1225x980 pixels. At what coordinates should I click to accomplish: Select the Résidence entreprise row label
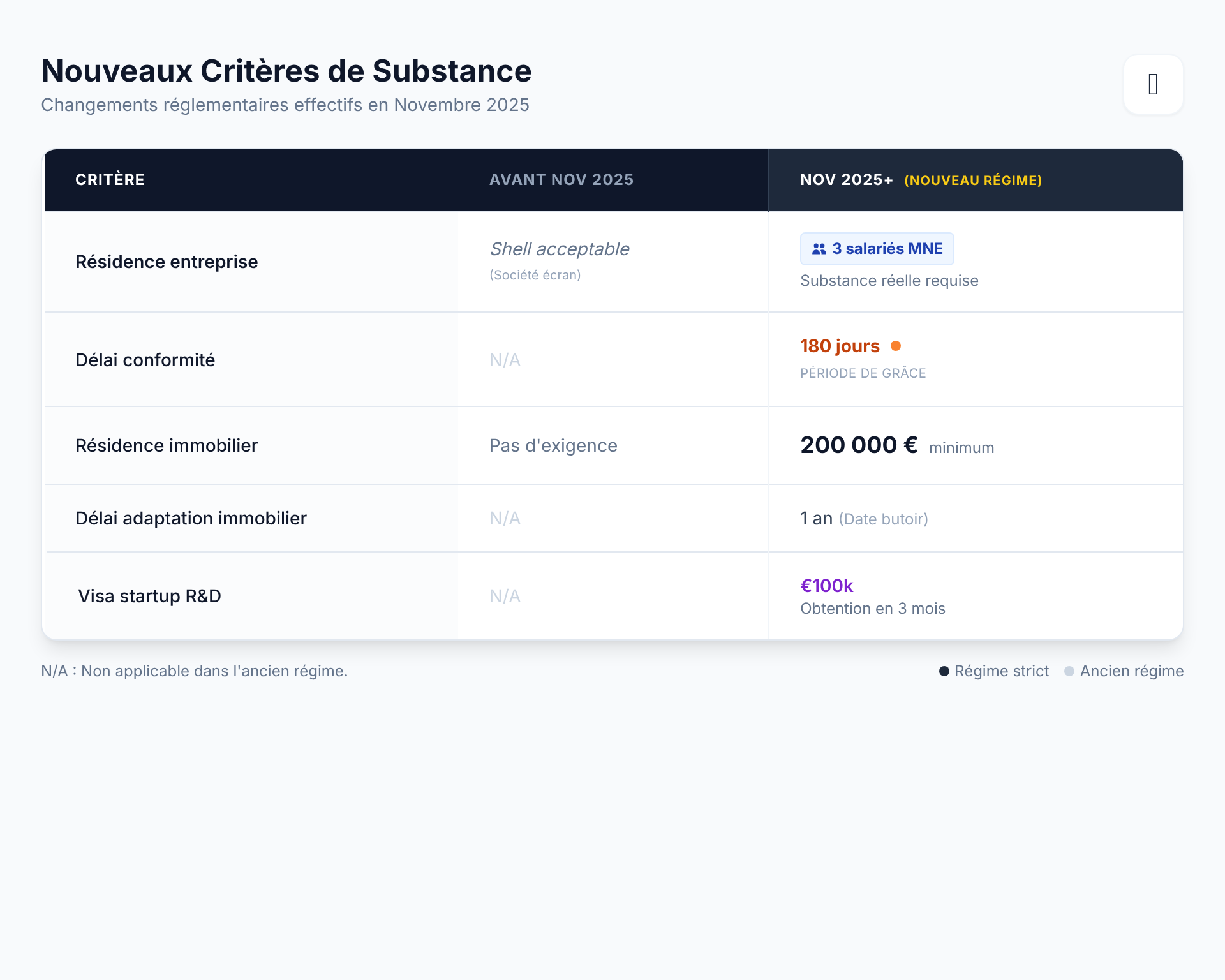point(167,262)
